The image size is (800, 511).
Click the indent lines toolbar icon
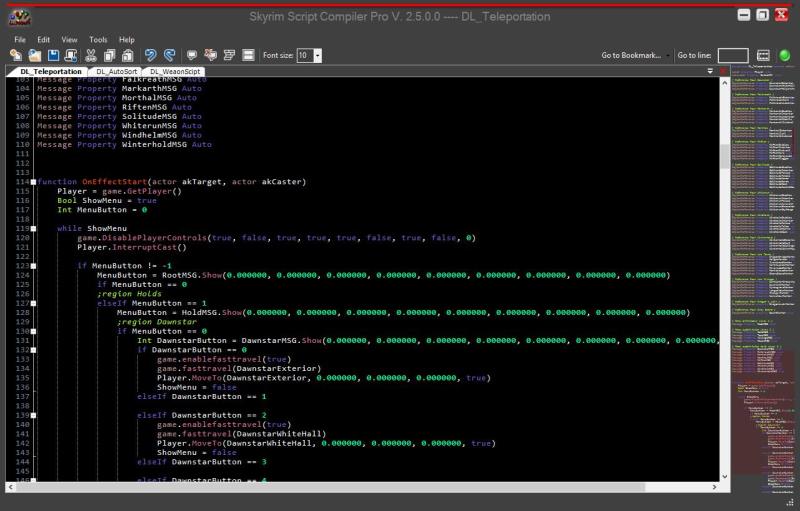(x=229, y=55)
